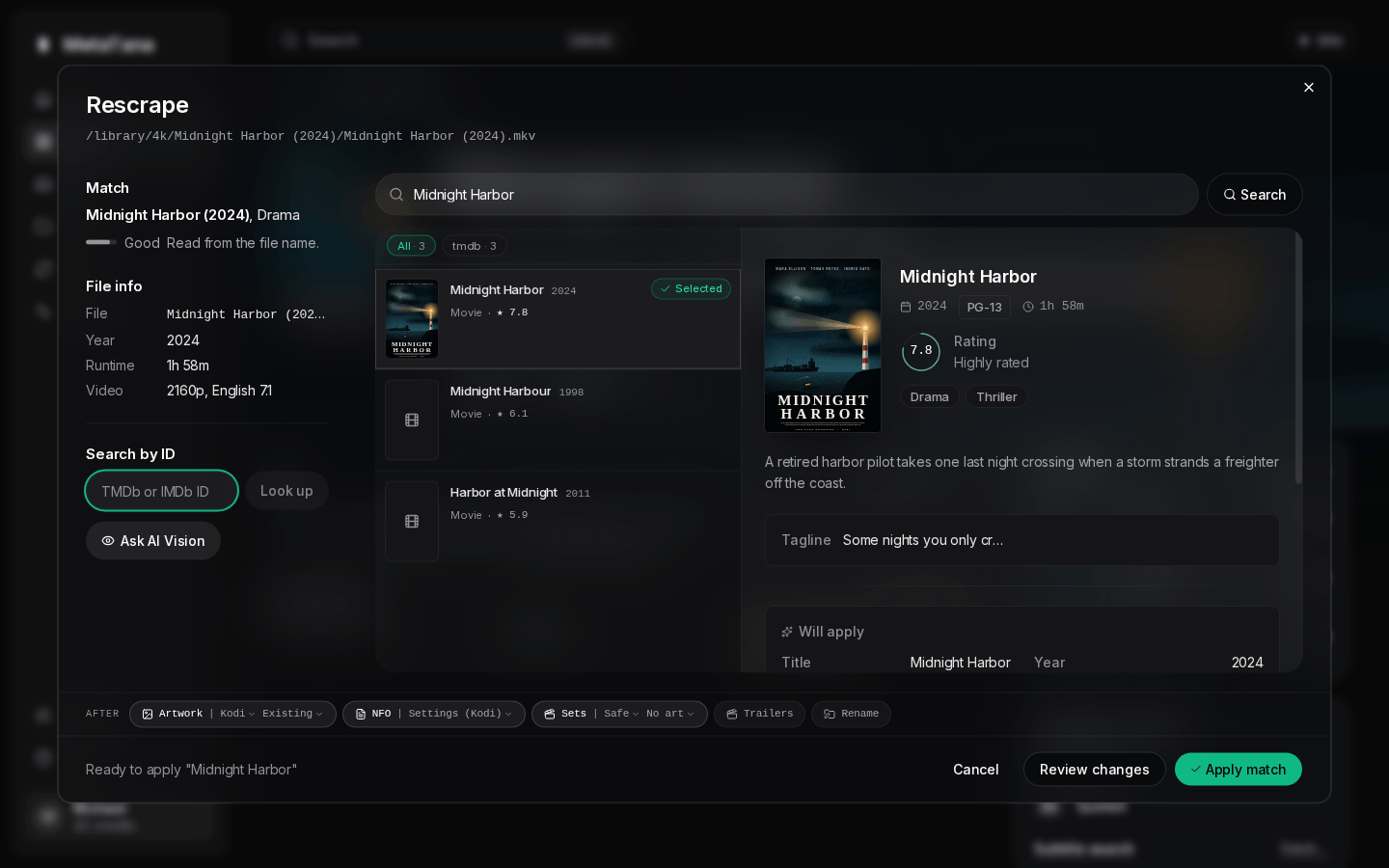Open the large Midnight Harbor poster in details
This screenshot has height=868, width=1389.
point(823,345)
